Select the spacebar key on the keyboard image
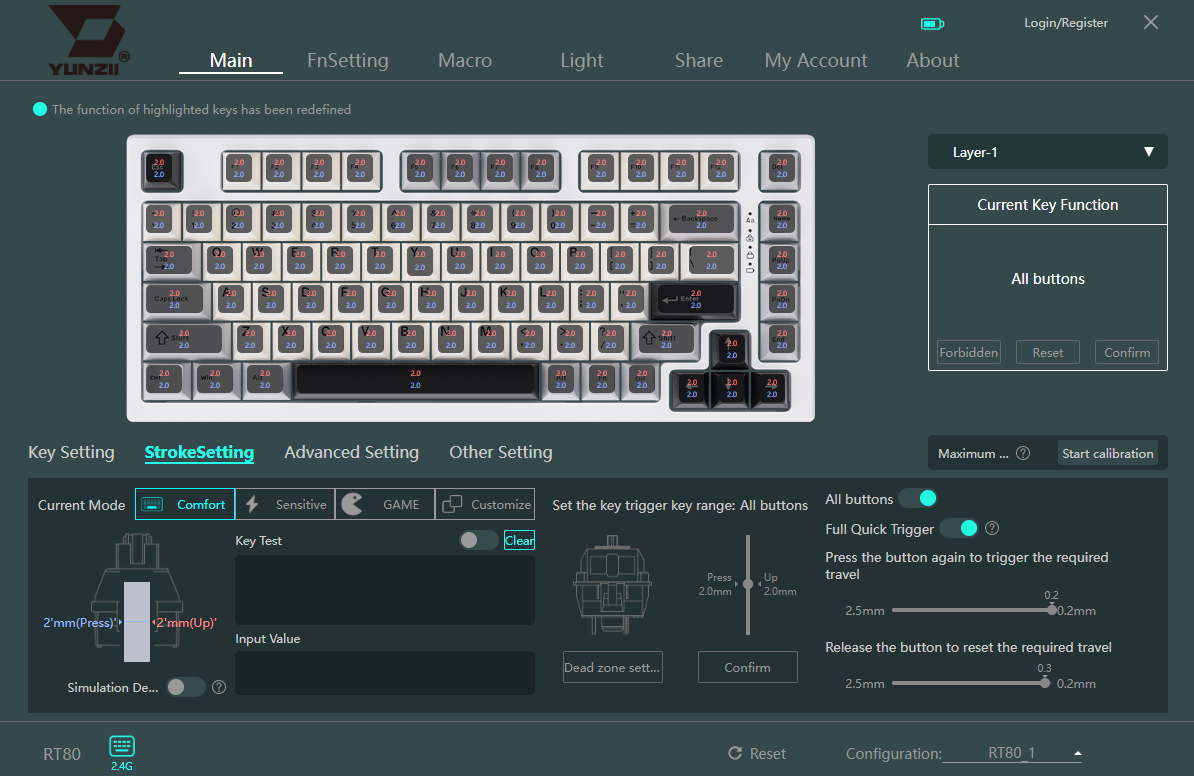Screen dimensions: 1194x776 416,379
